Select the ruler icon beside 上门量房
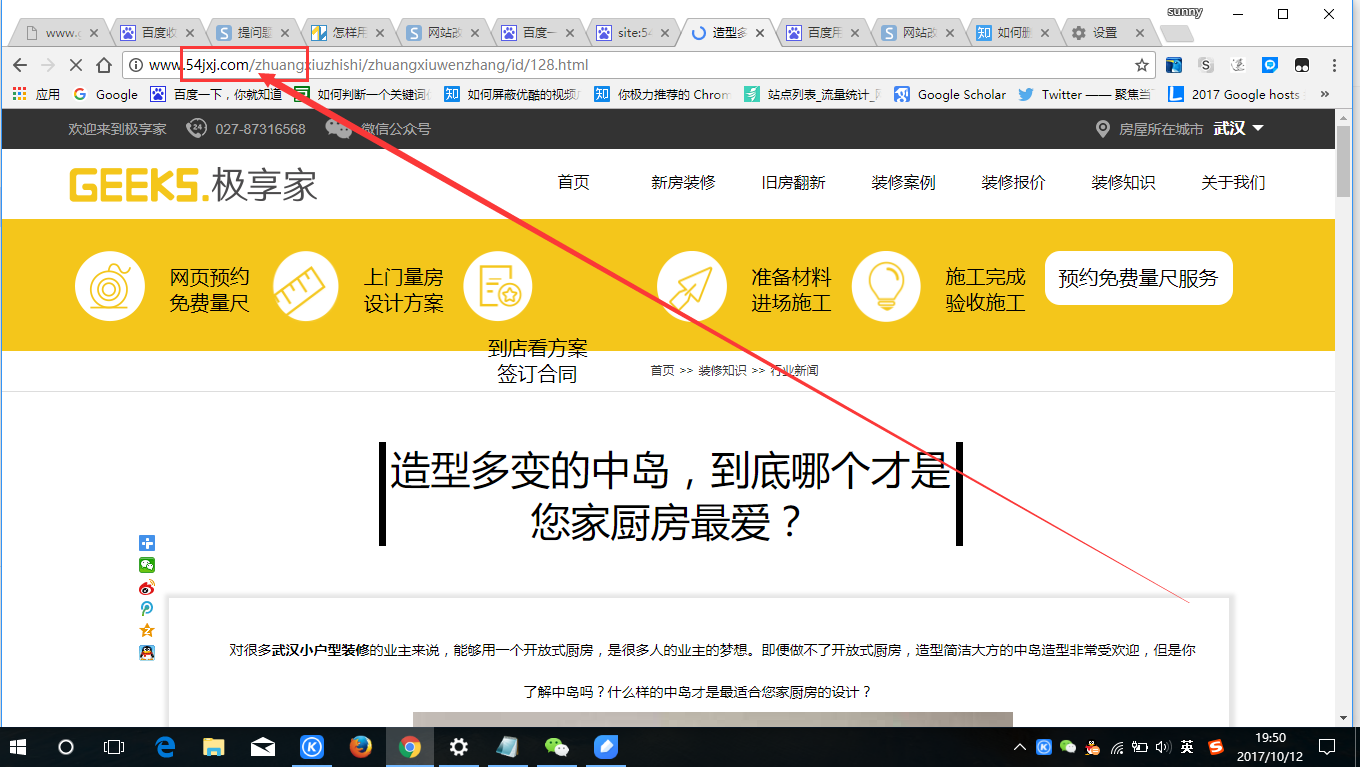Viewport: 1360px width, 767px height. (x=306, y=286)
